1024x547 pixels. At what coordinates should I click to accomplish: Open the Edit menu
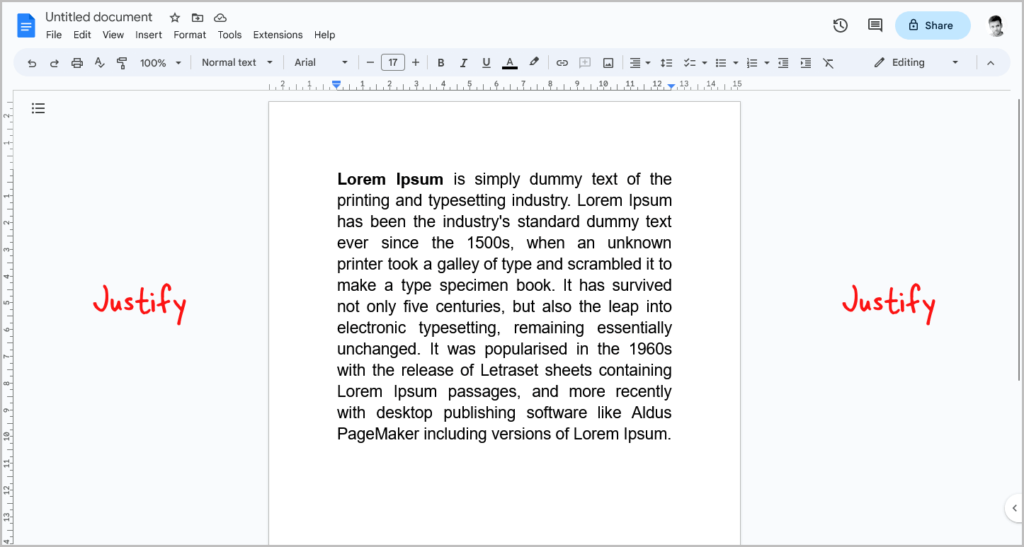[82, 35]
